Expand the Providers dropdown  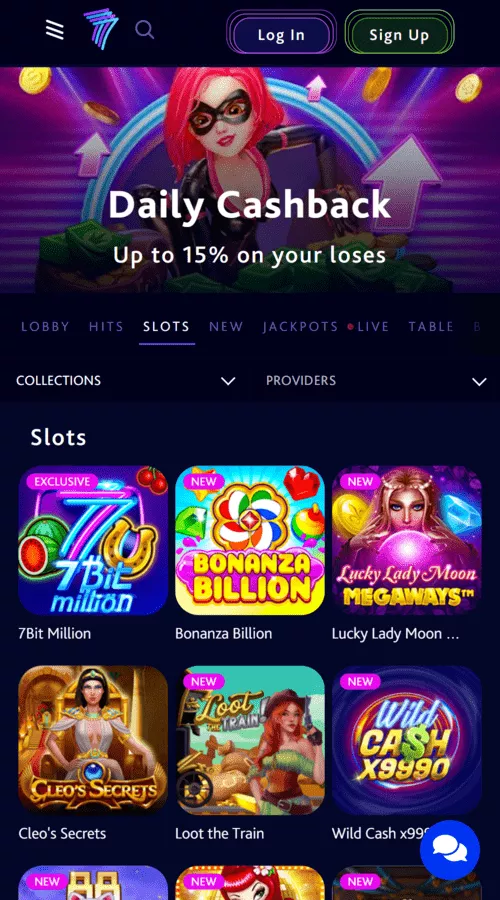375,381
